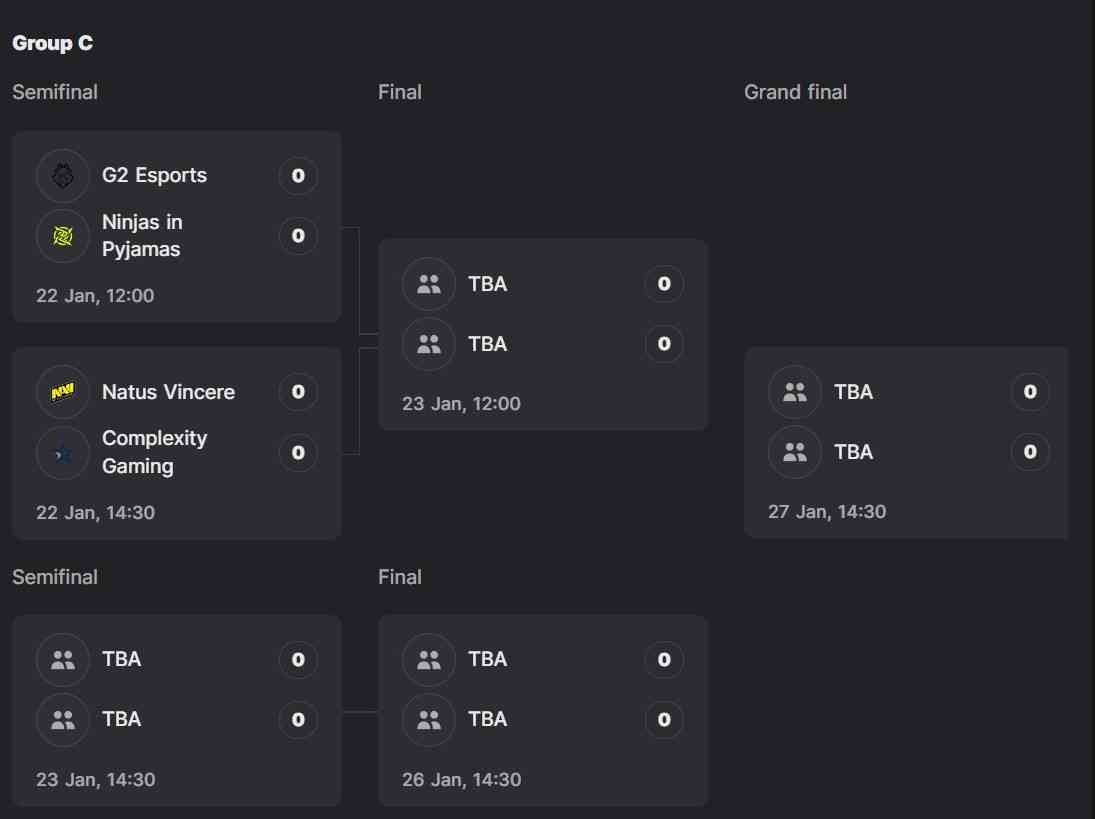Click the Natus Vincere team name
The image size is (1095, 819).
tap(168, 392)
